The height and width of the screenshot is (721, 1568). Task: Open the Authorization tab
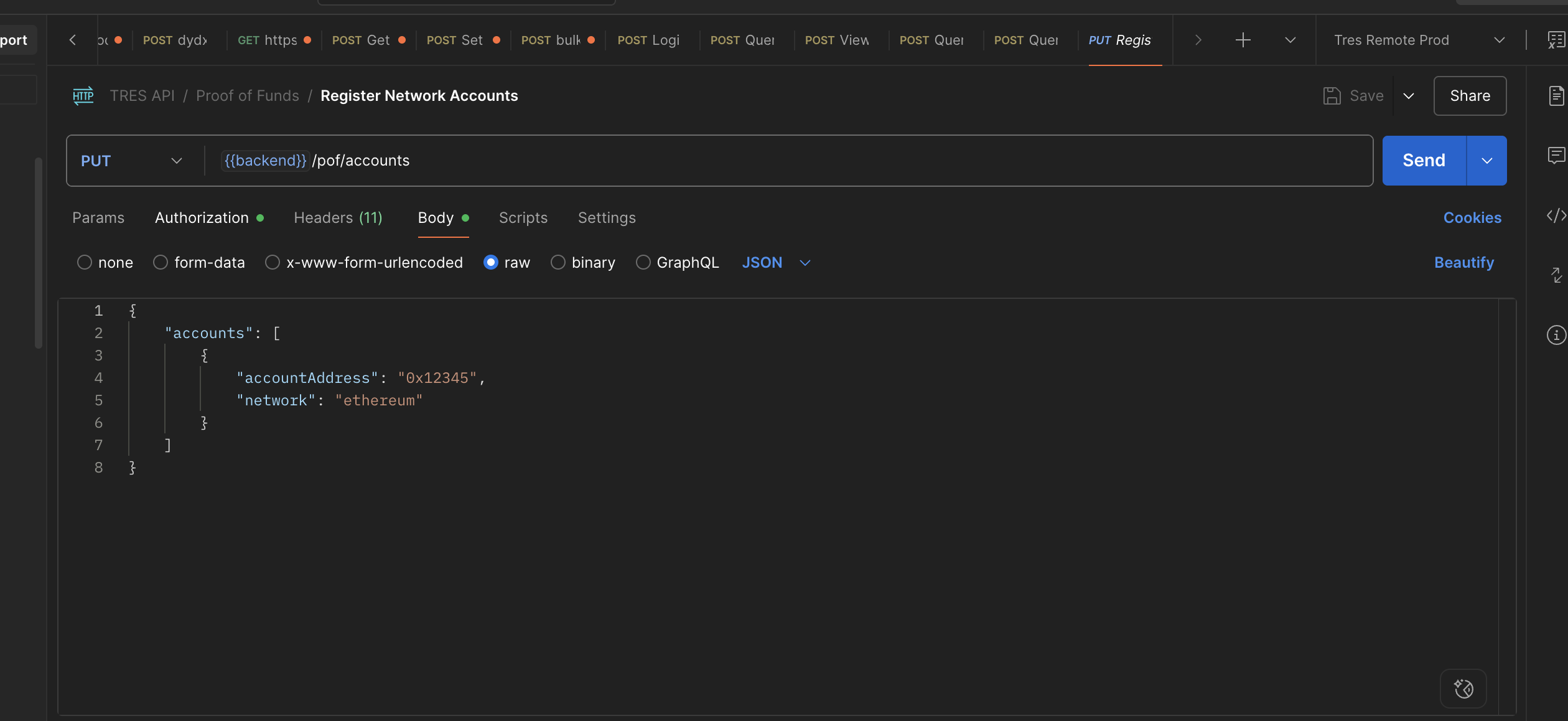click(x=202, y=218)
